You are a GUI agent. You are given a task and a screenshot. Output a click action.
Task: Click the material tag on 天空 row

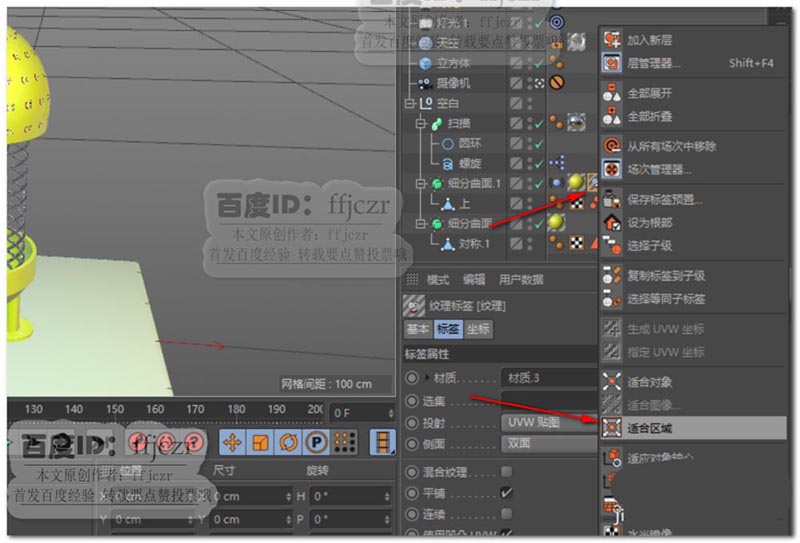(576, 42)
